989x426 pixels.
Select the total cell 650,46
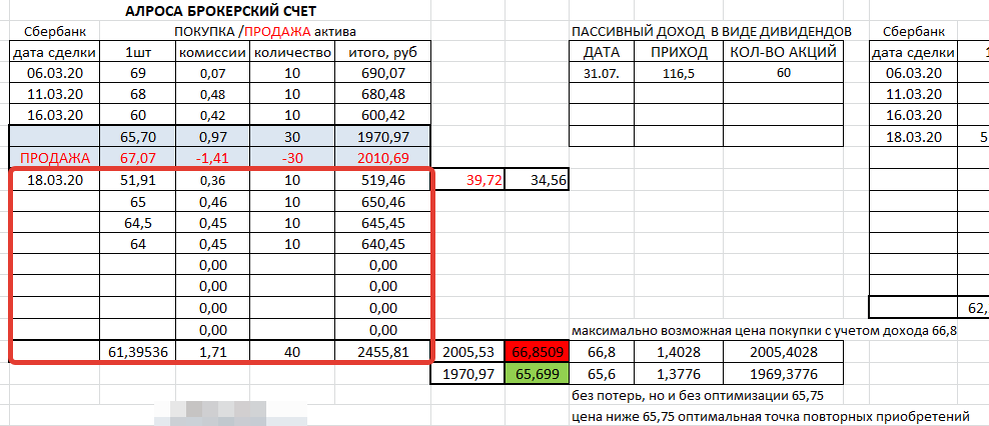point(383,202)
